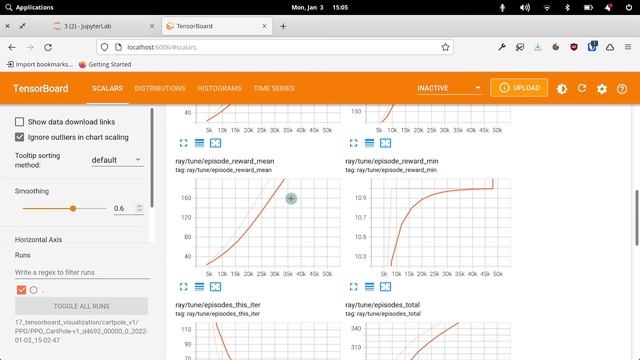Image resolution: width=640 pixels, height=360 pixels.
Task: Fit domain on chart above episode_reward_mean
Action: (x=216, y=143)
